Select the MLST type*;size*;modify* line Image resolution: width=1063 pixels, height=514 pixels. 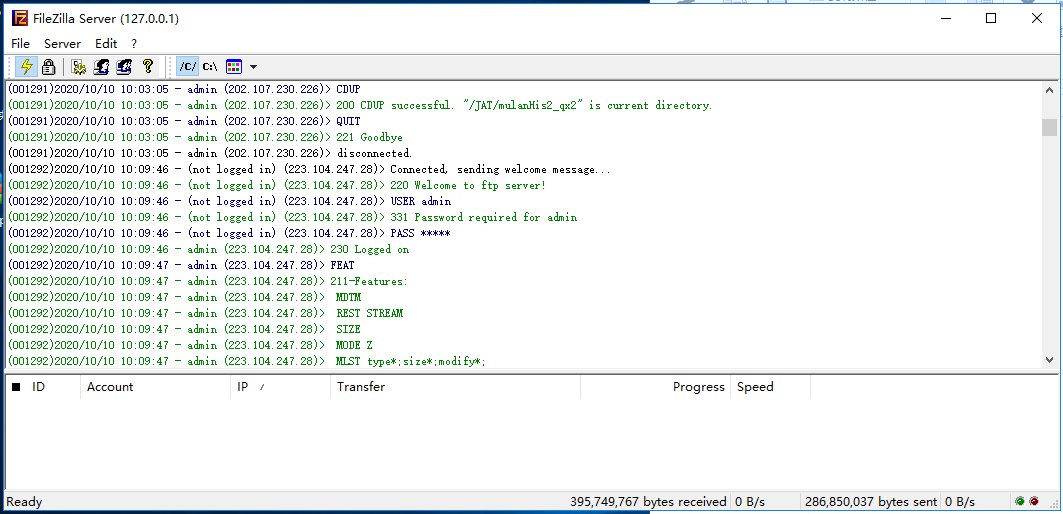coord(247,361)
